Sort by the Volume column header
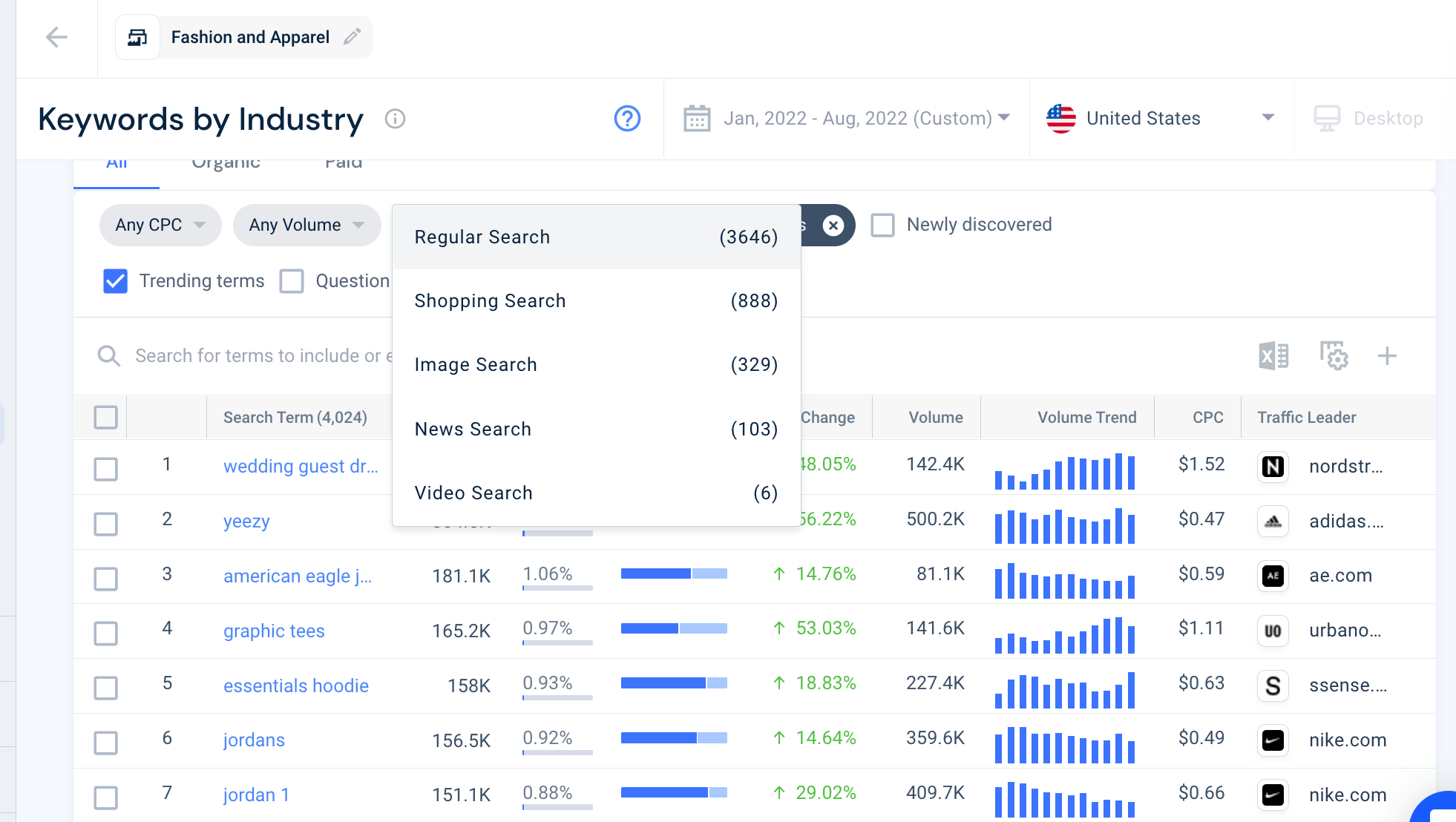 935,418
